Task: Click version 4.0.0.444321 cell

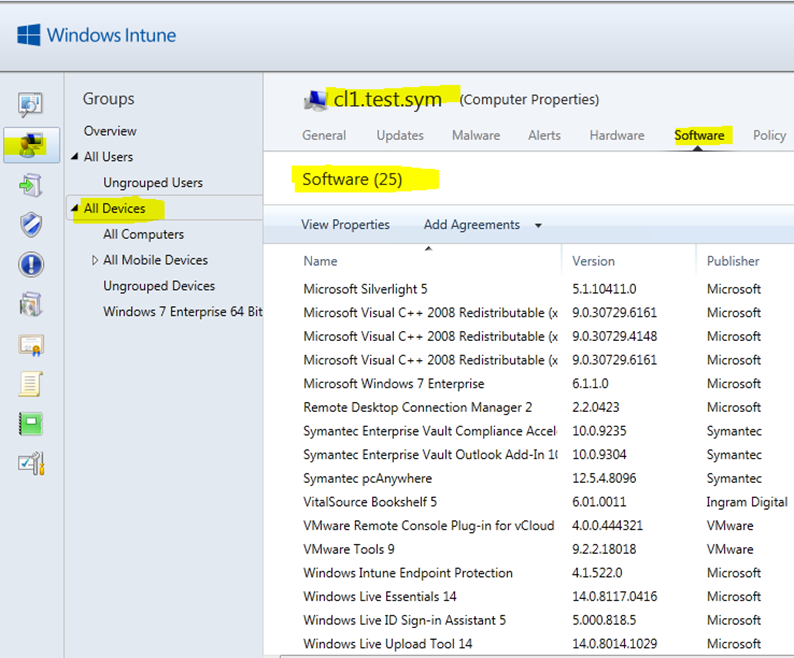Action: coord(607,525)
